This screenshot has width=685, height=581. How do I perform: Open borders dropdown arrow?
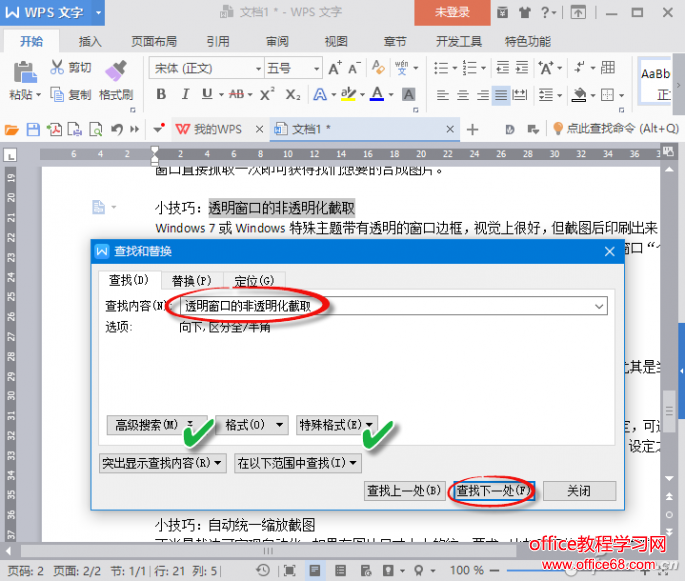(x=621, y=95)
